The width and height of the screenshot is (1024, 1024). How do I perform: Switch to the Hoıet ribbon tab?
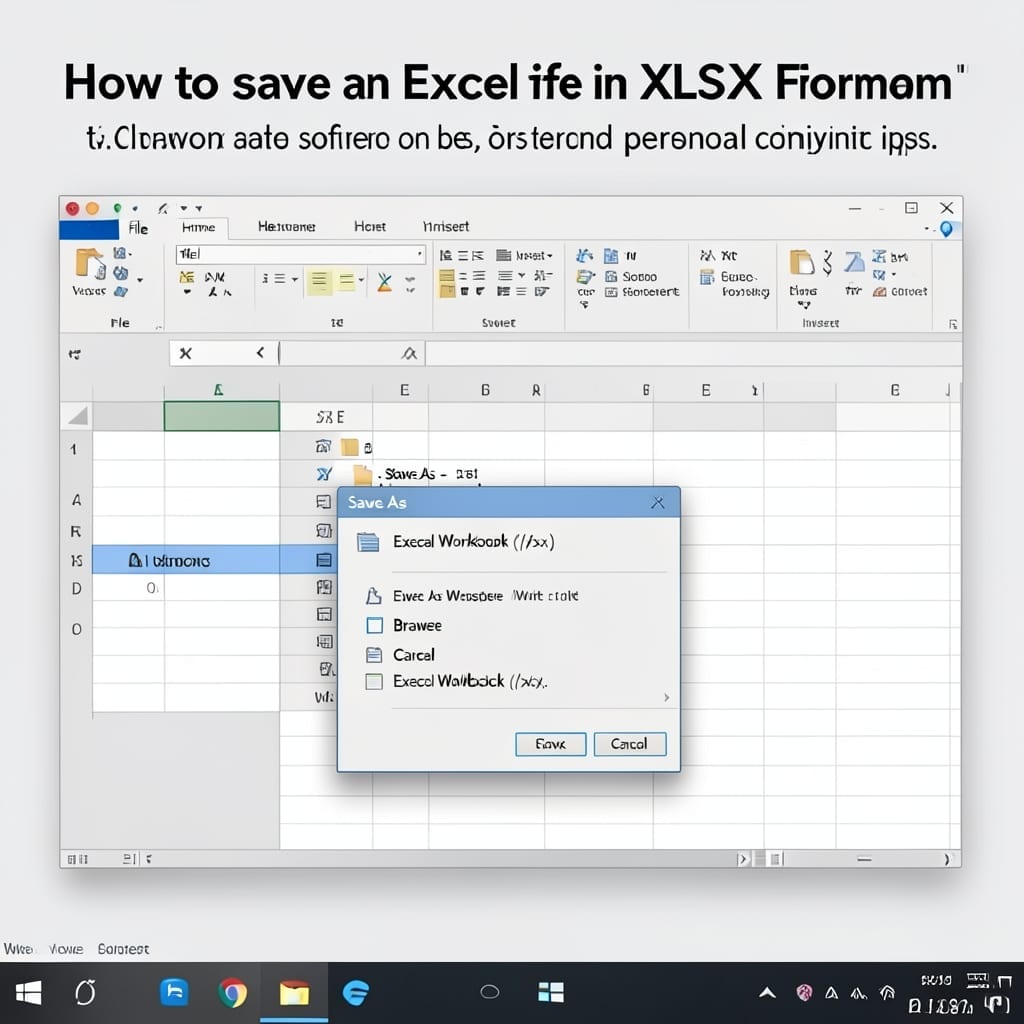click(x=370, y=227)
